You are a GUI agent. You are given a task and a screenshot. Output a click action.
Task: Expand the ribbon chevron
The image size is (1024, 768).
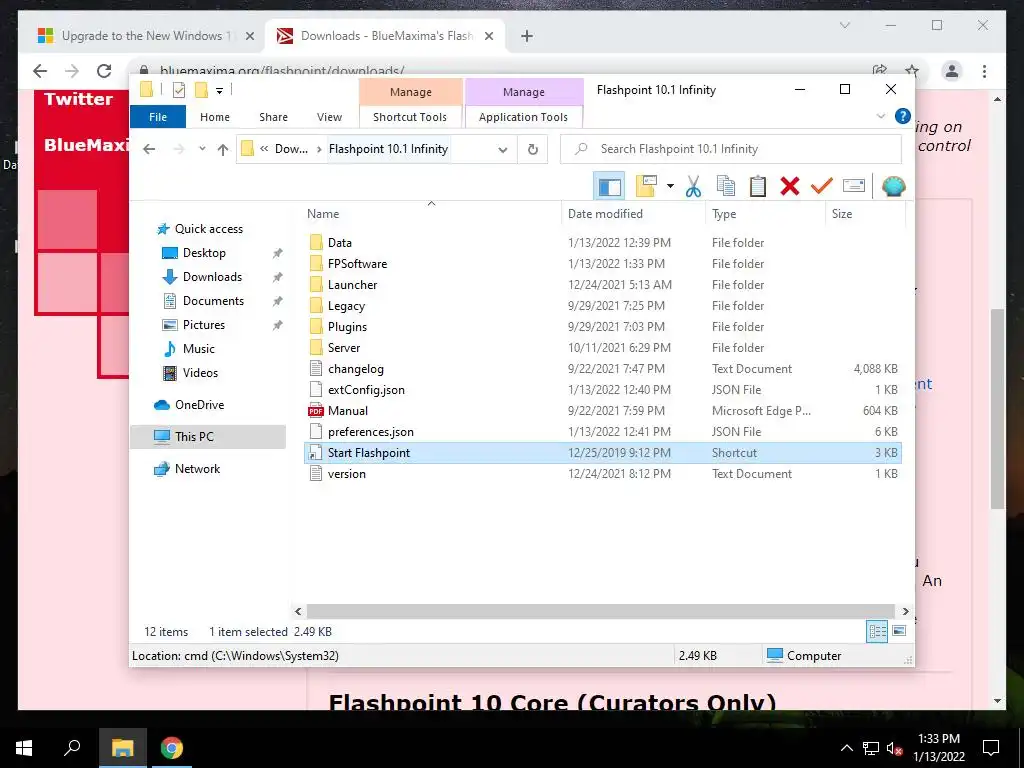pyautogui.click(x=880, y=116)
